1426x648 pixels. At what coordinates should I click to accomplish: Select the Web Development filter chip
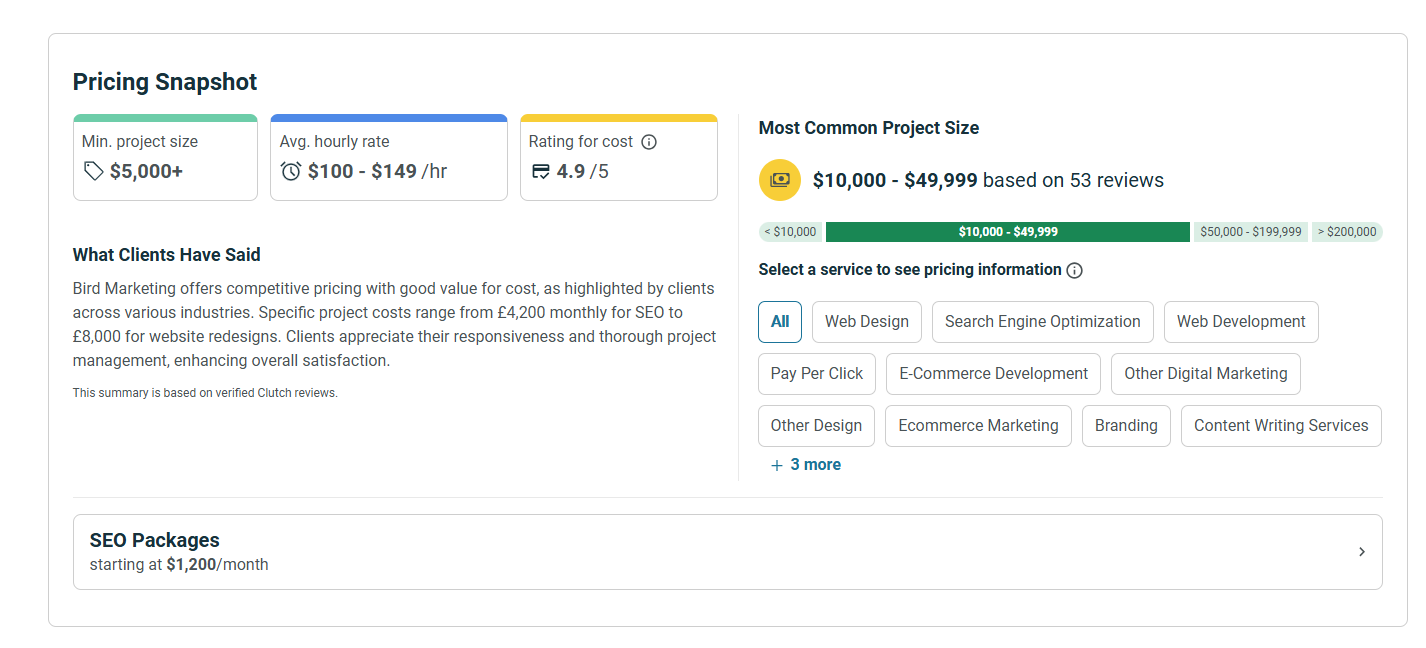pyautogui.click(x=1241, y=322)
